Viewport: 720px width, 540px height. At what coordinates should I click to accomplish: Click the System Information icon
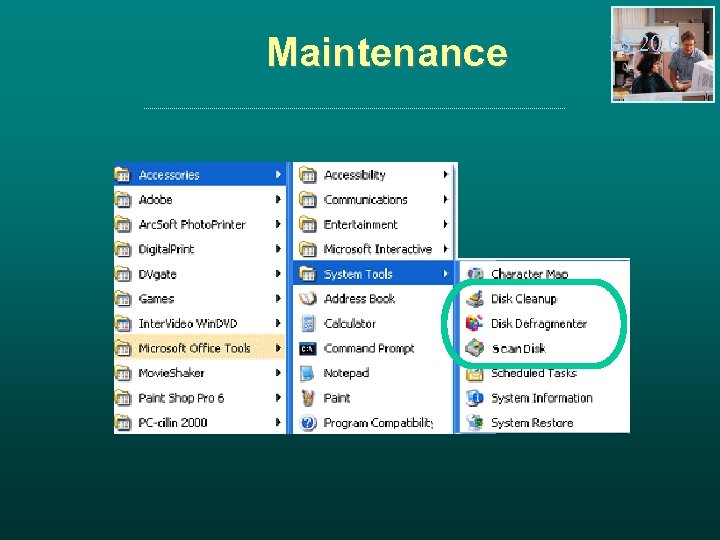click(474, 398)
